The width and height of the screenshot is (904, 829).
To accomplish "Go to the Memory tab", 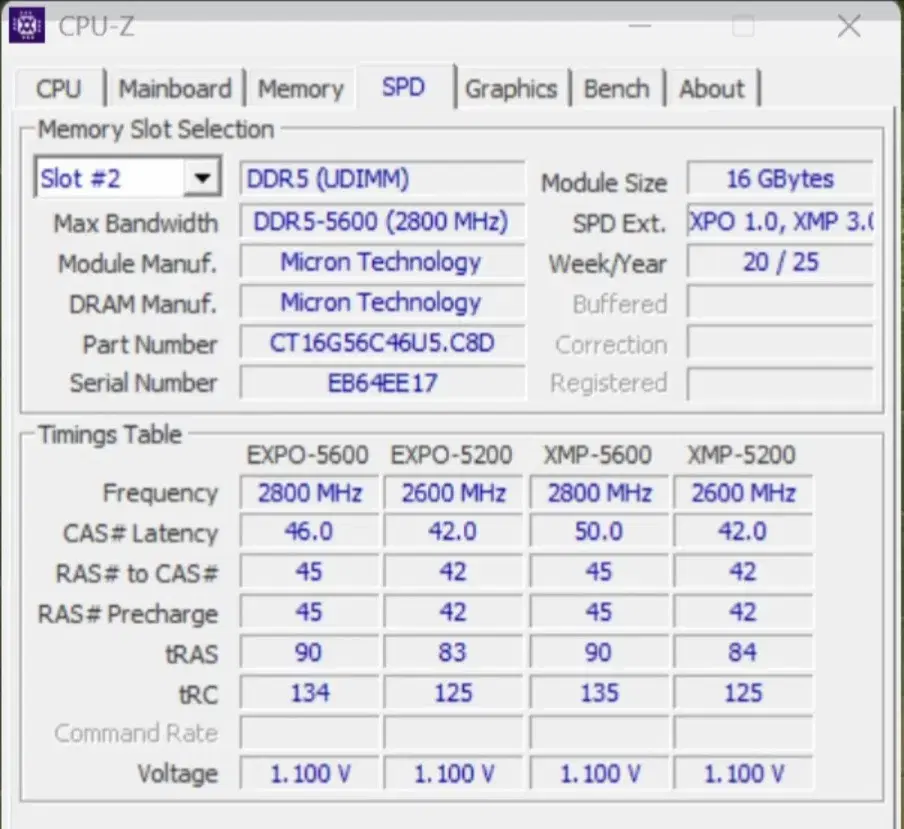I will (x=300, y=89).
